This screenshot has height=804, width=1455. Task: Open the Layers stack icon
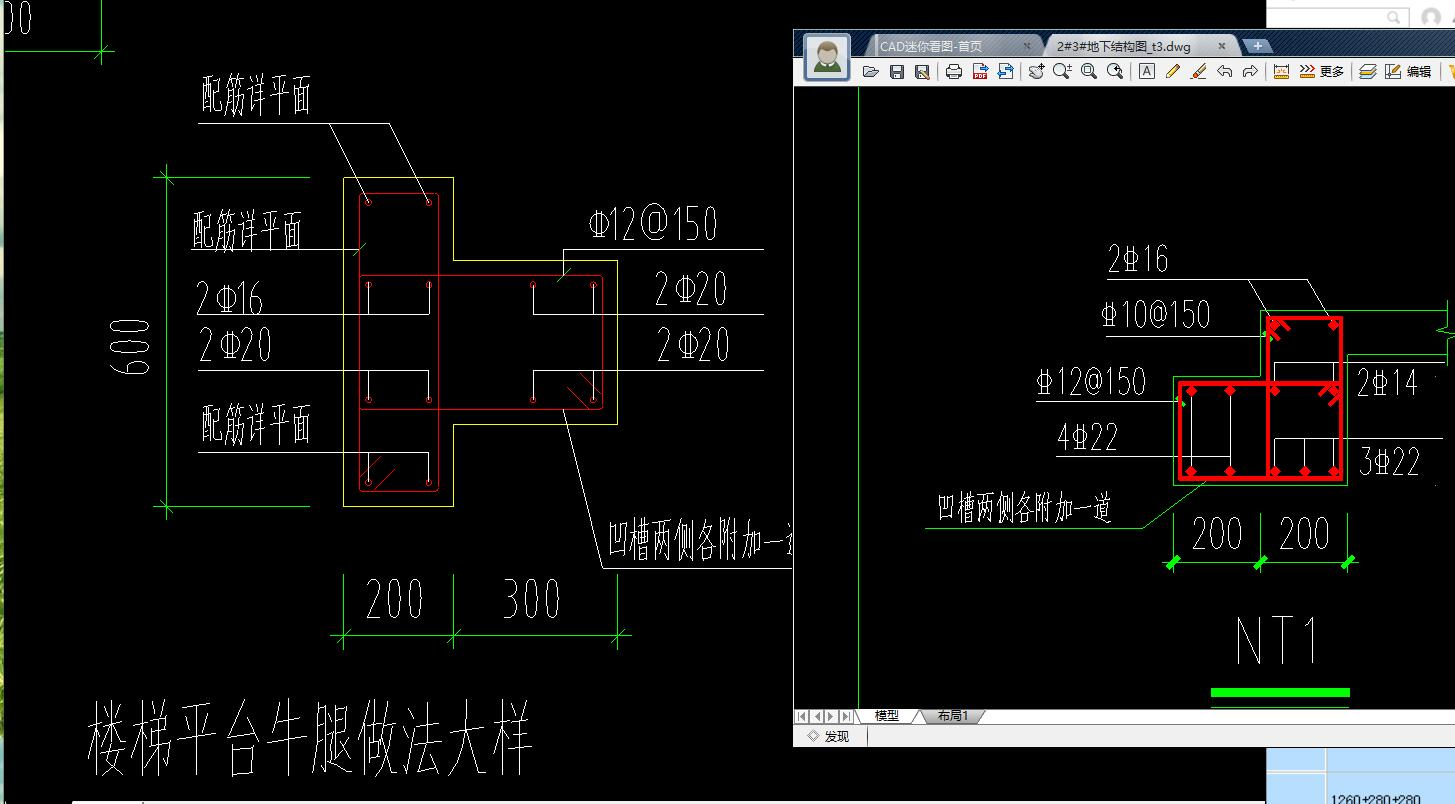[x=1368, y=71]
